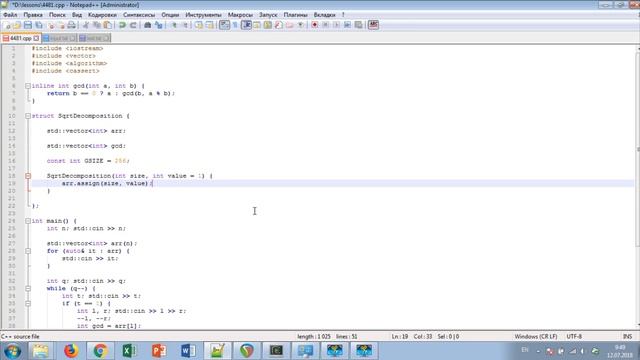Click Windows (CR LF) in status bar
The height and width of the screenshot is (360, 640).
[536, 336]
